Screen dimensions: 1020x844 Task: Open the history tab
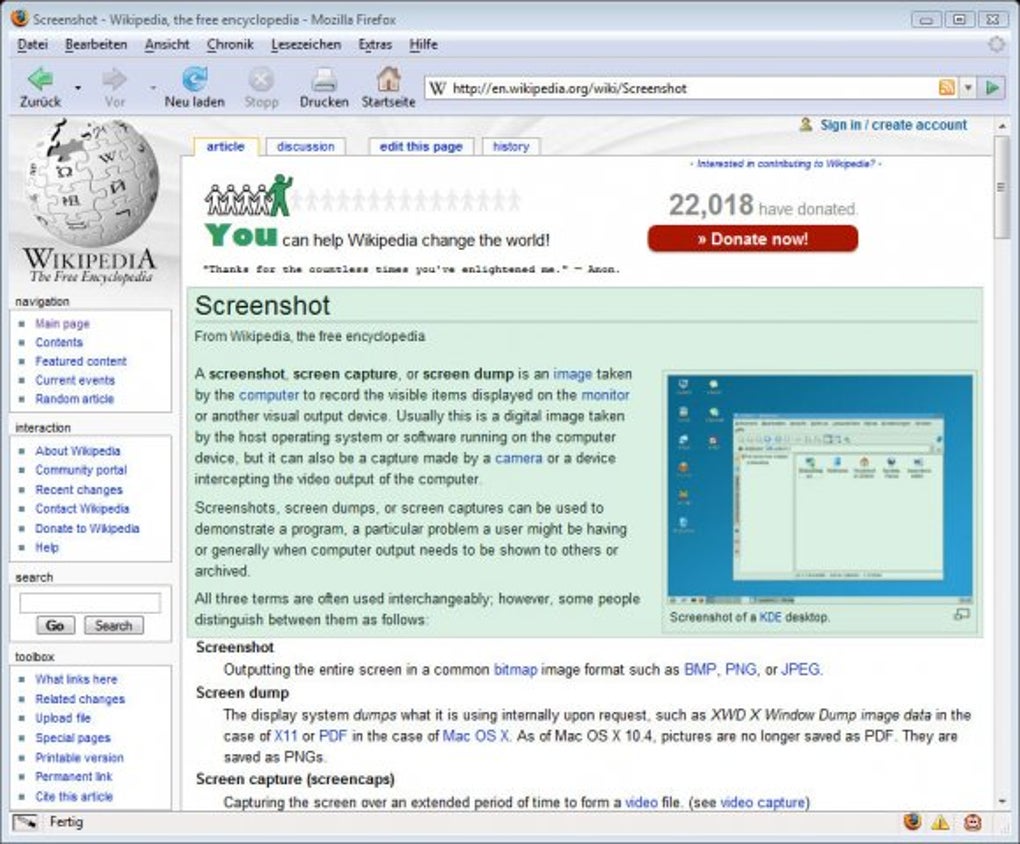point(511,146)
